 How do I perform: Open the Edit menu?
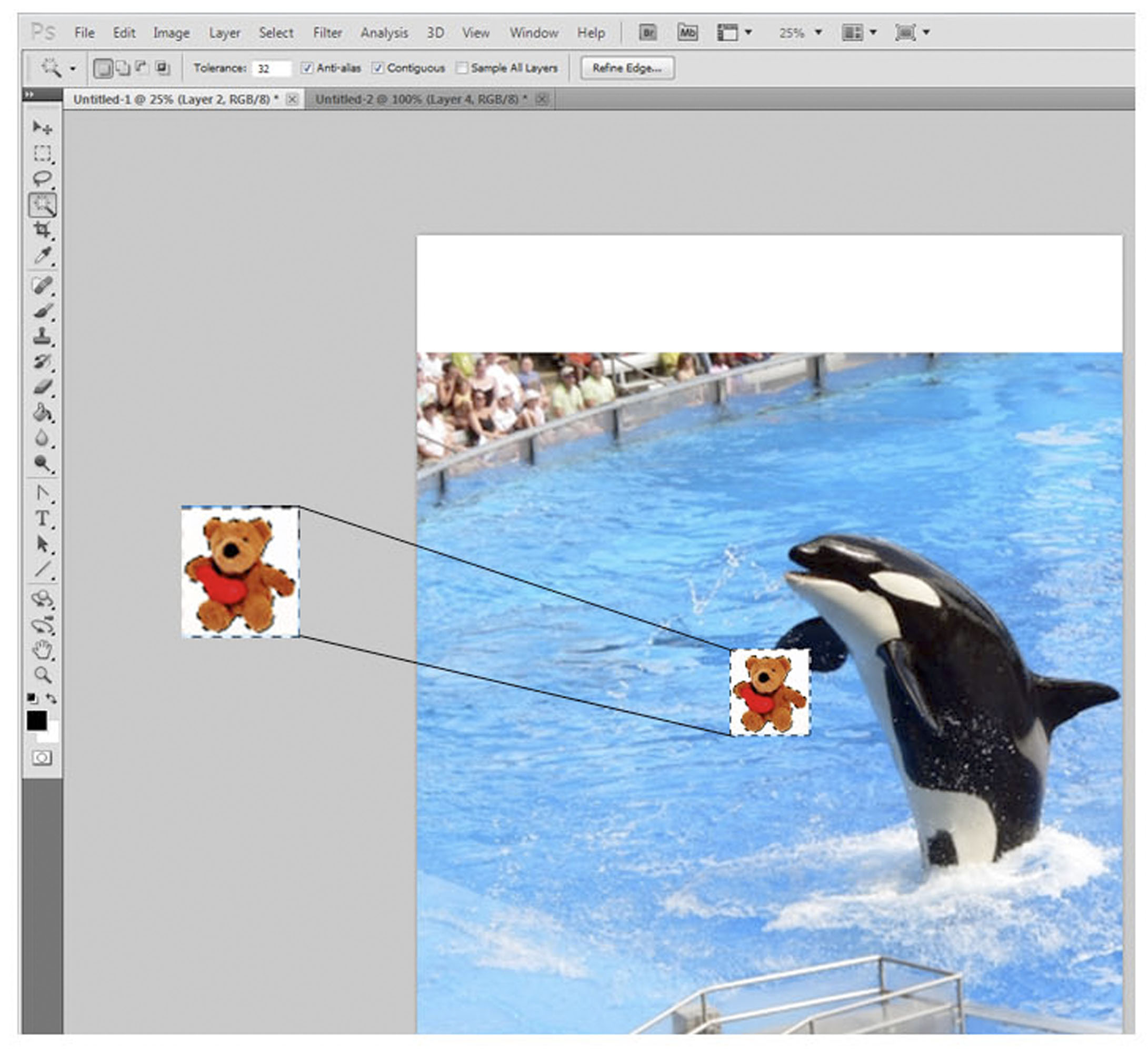[124, 33]
